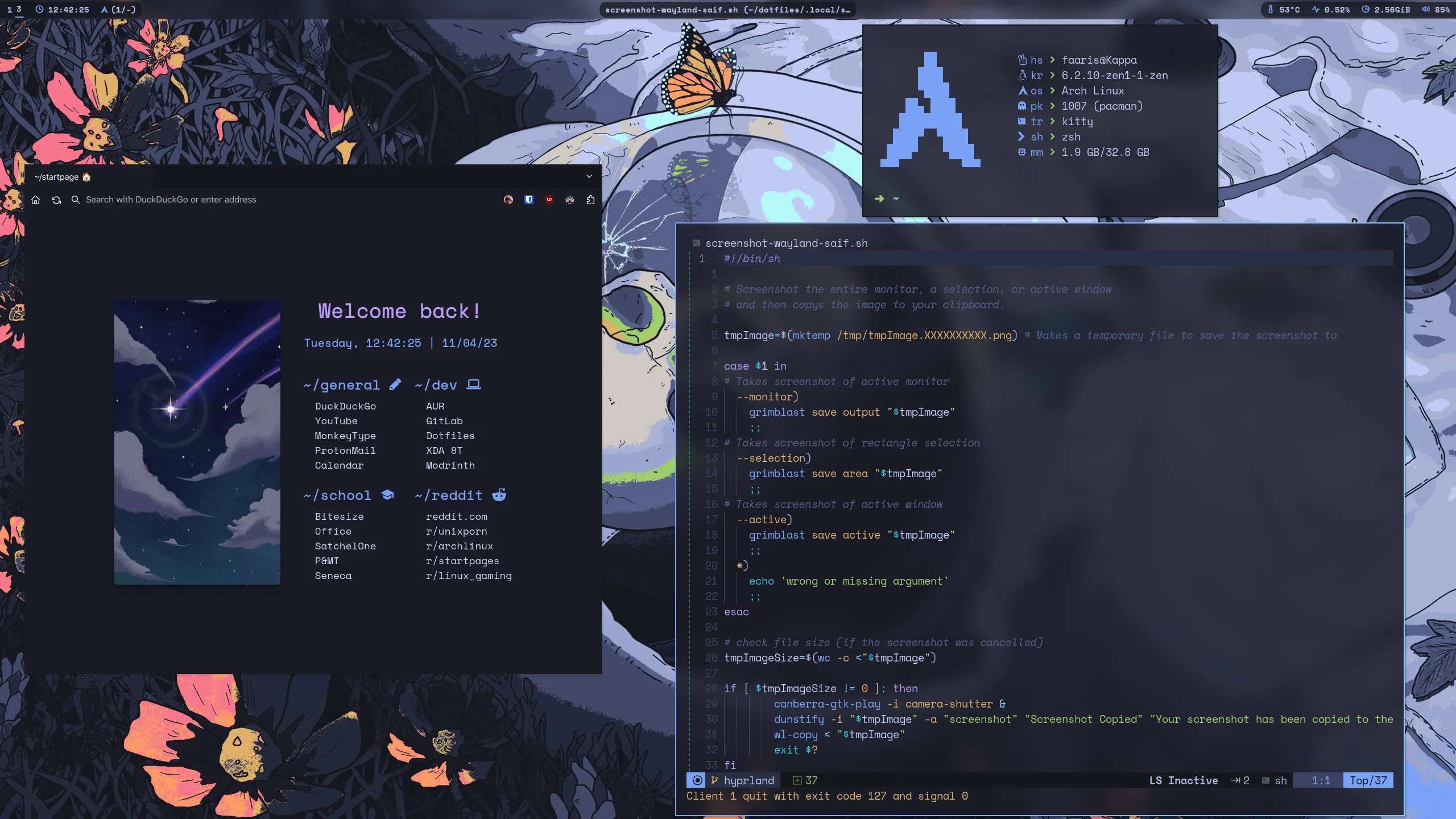Click the 2.56GiB memory indicator
1456x819 pixels.
click(1385, 10)
